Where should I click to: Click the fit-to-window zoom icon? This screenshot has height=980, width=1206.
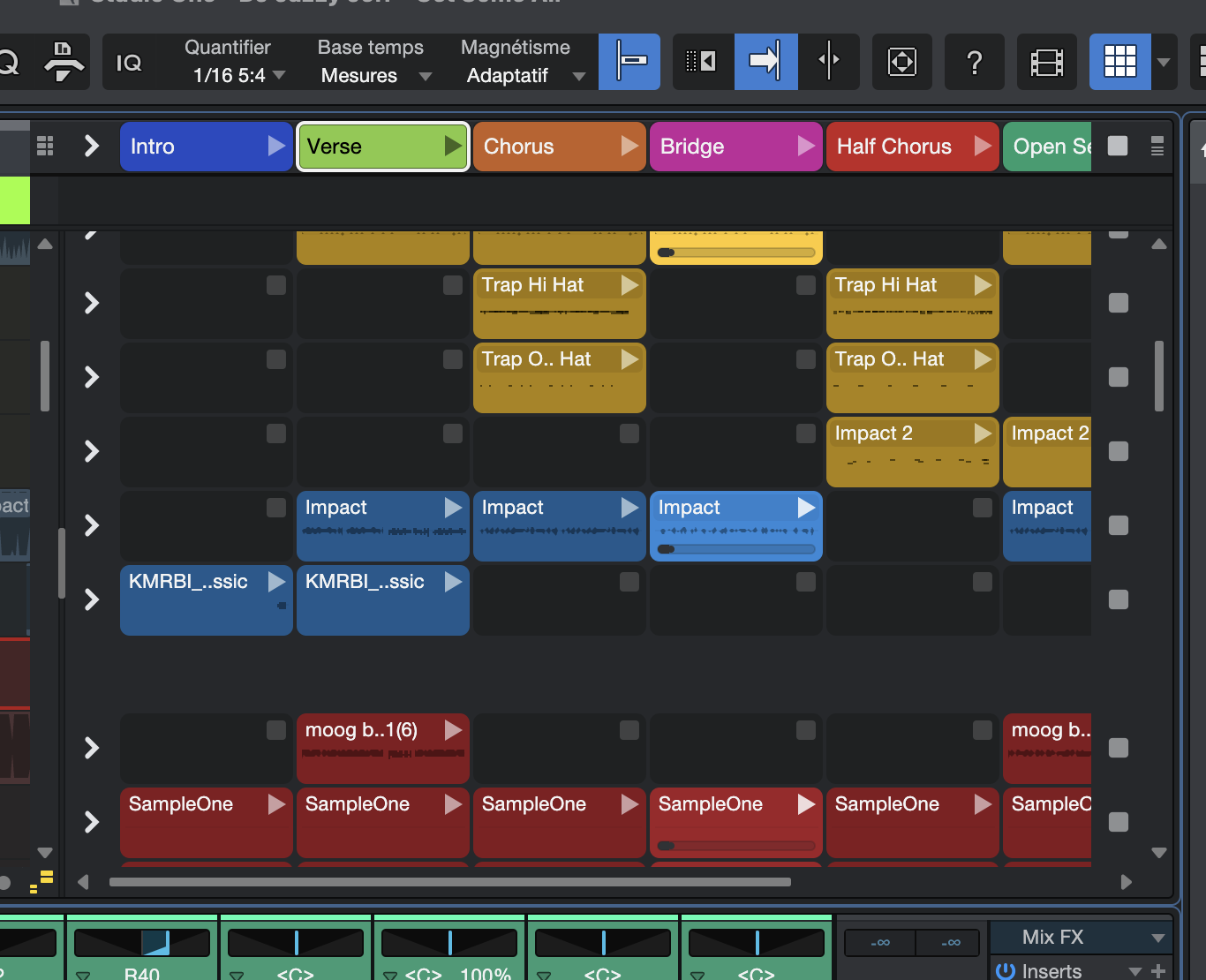(901, 62)
